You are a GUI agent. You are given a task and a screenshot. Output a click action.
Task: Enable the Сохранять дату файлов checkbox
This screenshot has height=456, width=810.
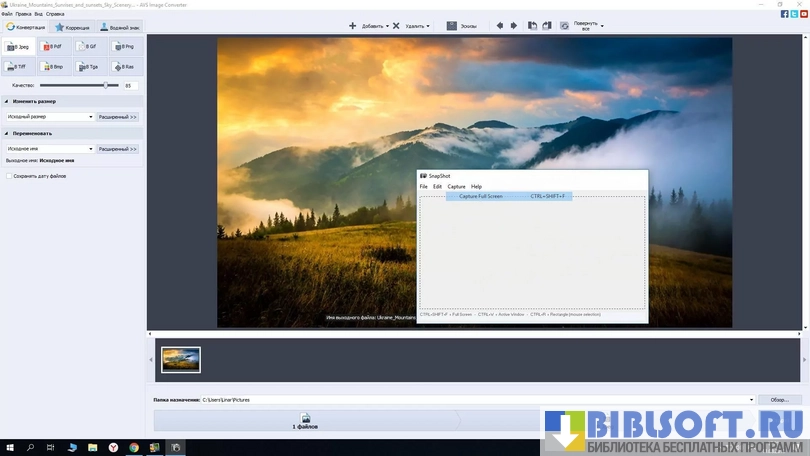(x=9, y=176)
